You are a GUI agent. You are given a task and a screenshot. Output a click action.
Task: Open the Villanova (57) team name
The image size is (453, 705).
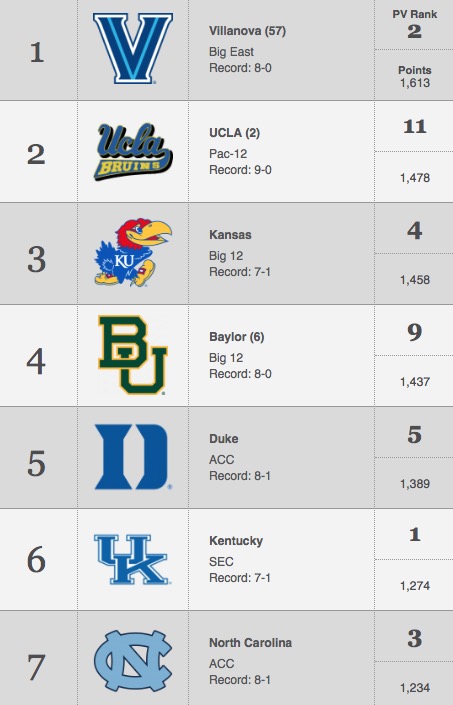coord(247,31)
